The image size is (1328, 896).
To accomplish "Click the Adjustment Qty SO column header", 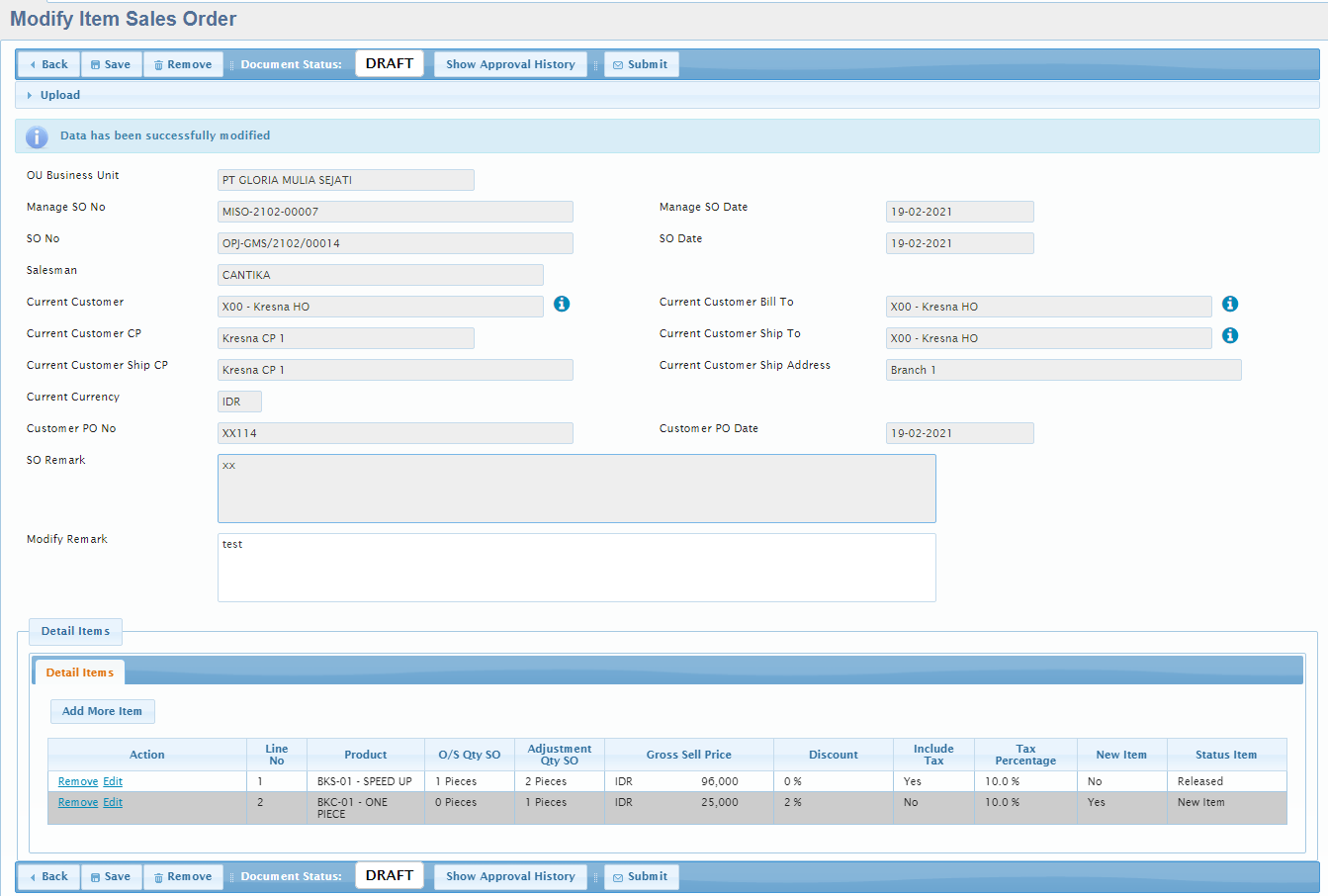I will tap(560, 755).
